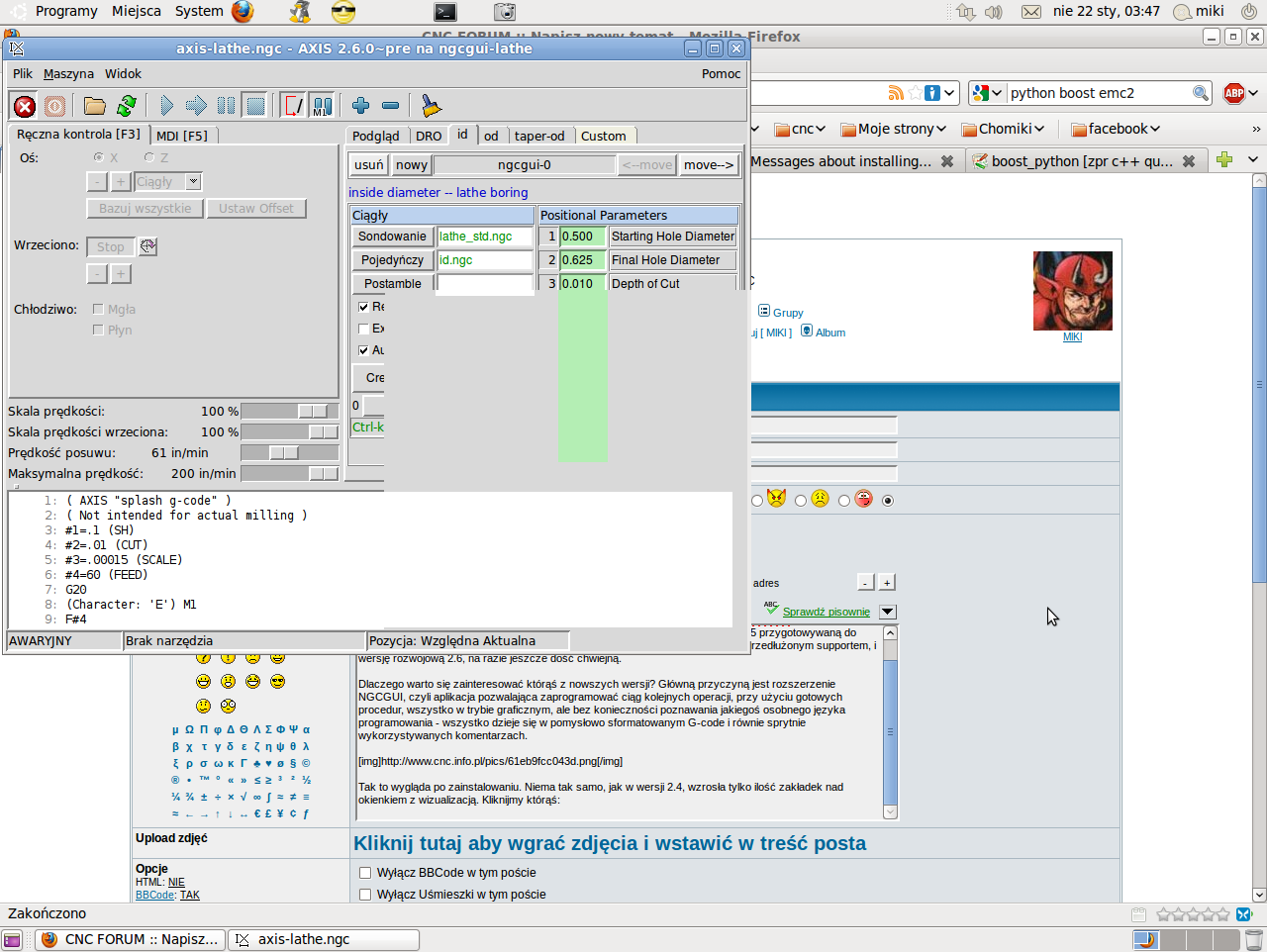Pause execution with the pause icon
Screen dimensions: 1267x952
click(x=226, y=106)
